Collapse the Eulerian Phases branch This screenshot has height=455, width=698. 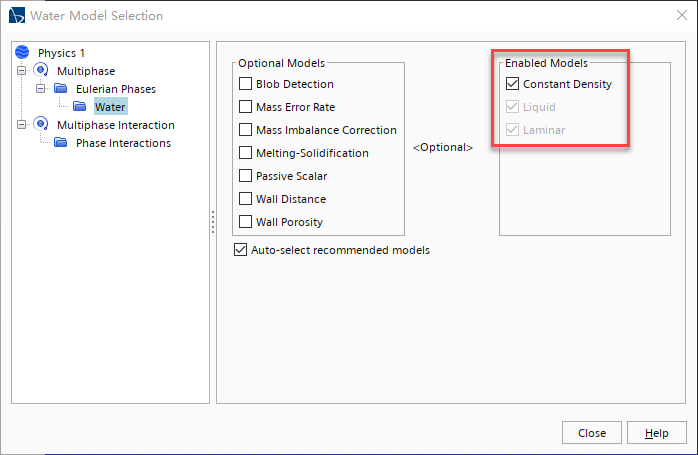pyautogui.click(x=41, y=89)
